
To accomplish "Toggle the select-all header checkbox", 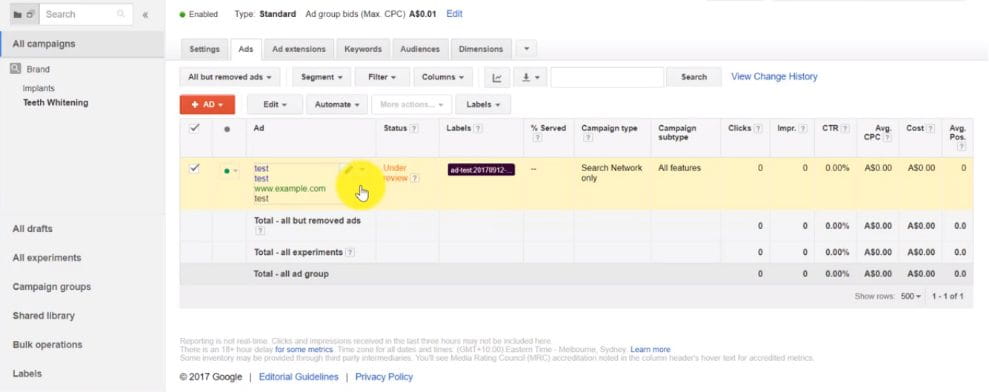I will (194, 128).
